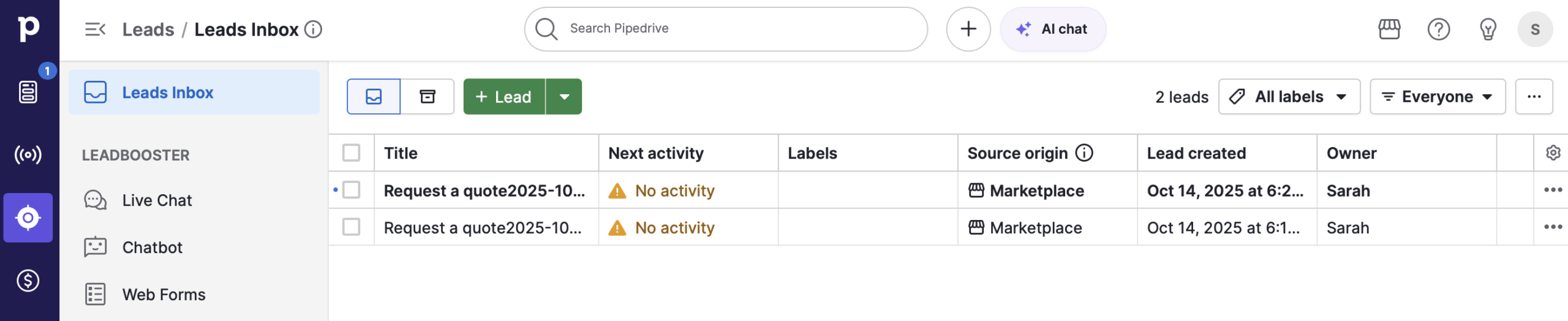1568x321 pixels.
Task: Select all leads header checkbox
Action: pos(351,153)
